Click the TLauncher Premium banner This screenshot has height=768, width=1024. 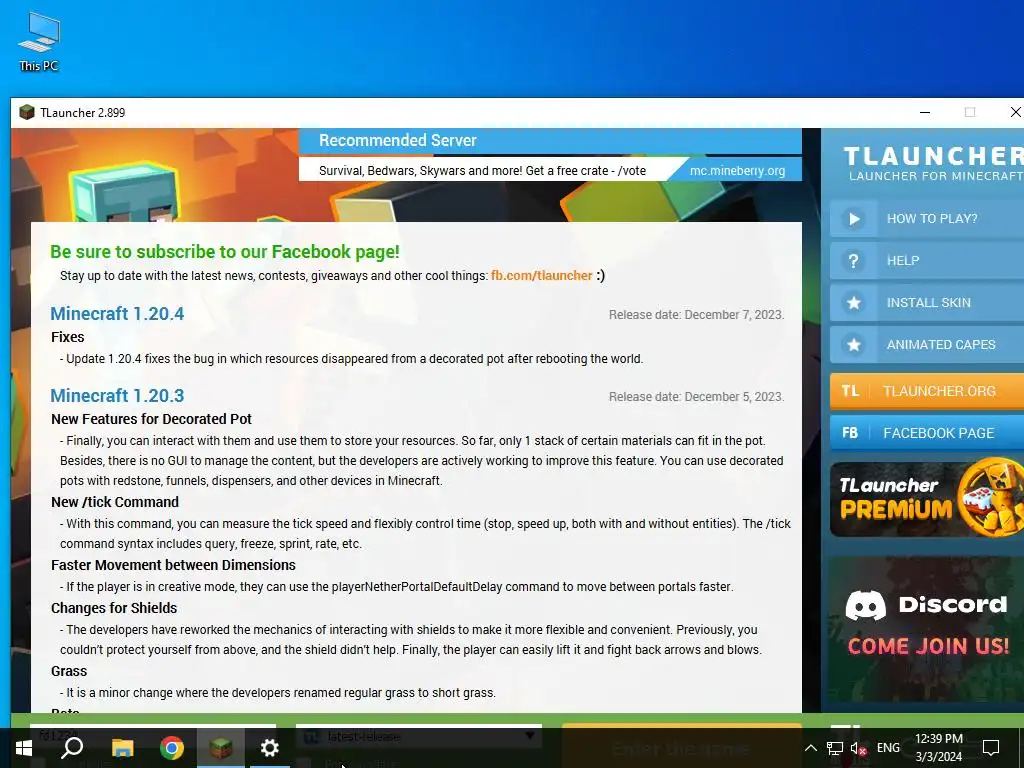[927, 498]
